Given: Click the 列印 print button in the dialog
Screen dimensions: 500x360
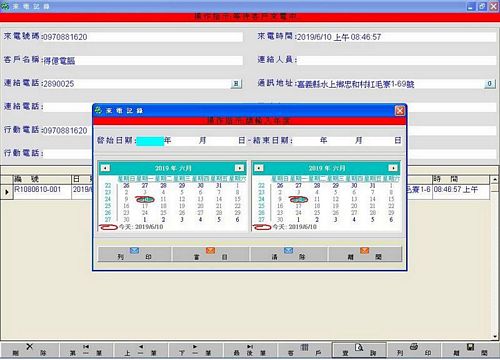Looking at the screenshot, I should pyautogui.click(x=134, y=254).
